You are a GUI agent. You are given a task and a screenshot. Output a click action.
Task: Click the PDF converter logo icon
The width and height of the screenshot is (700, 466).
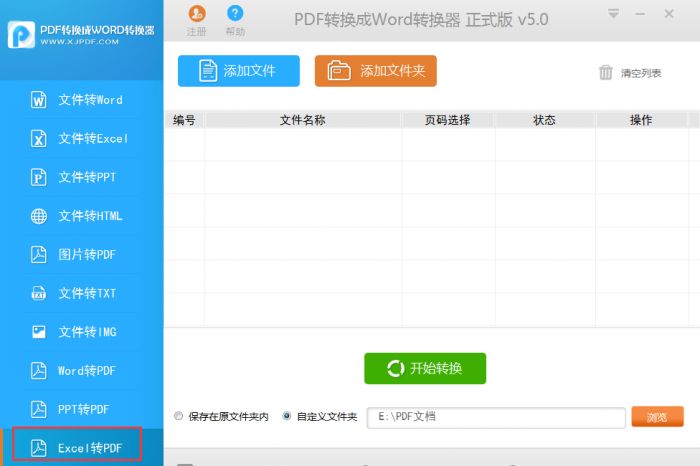(21, 34)
